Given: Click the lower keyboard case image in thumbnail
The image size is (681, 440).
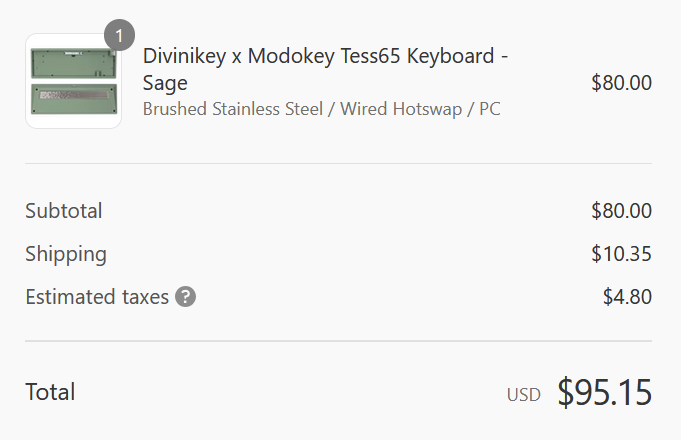Looking at the screenshot, I should point(74,99).
